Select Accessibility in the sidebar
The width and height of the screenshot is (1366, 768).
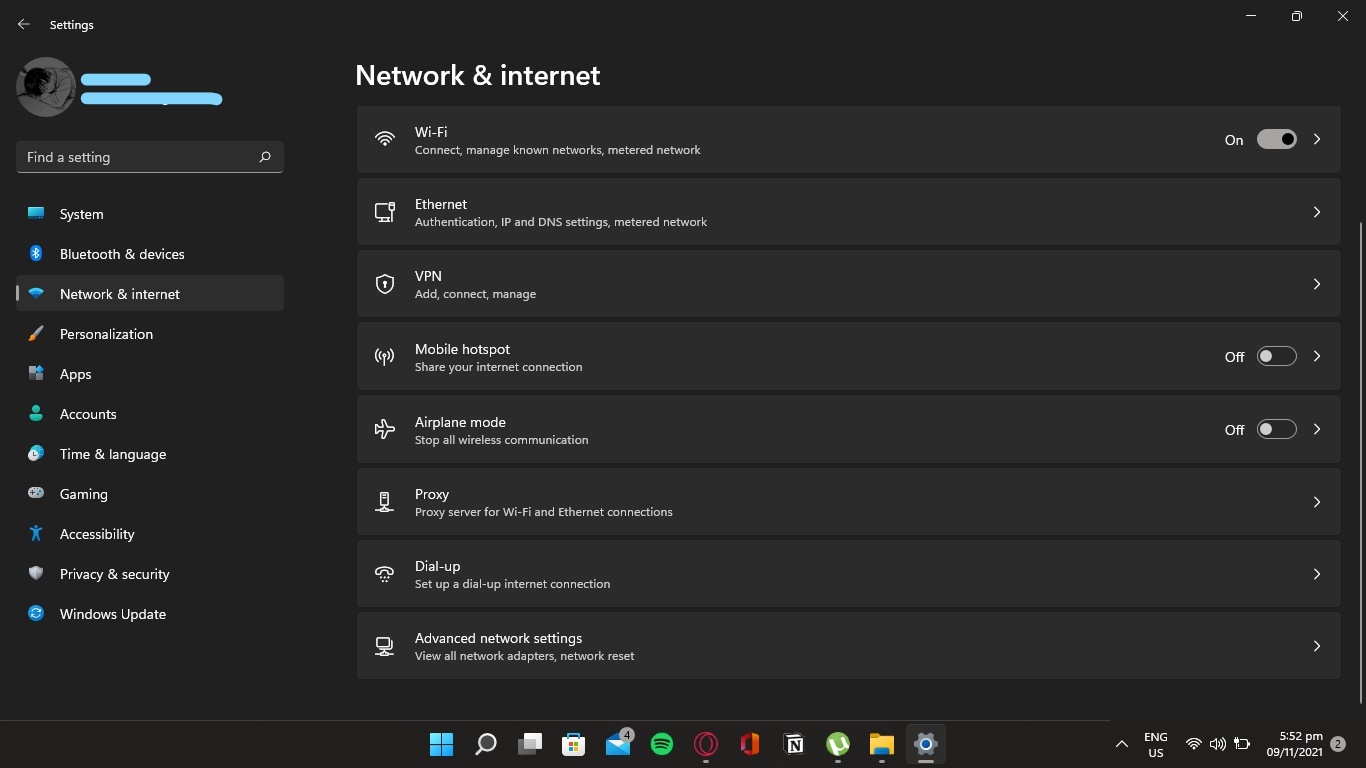tap(150, 534)
